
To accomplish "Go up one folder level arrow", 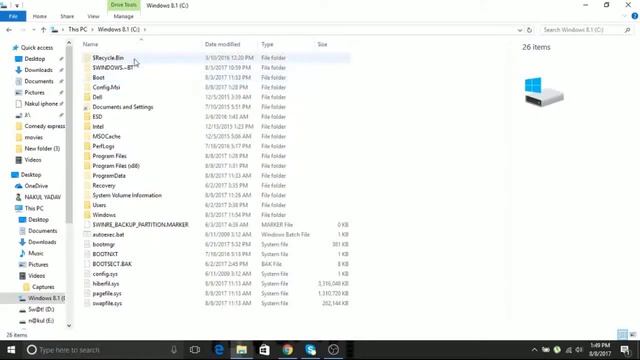I will [43, 30].
